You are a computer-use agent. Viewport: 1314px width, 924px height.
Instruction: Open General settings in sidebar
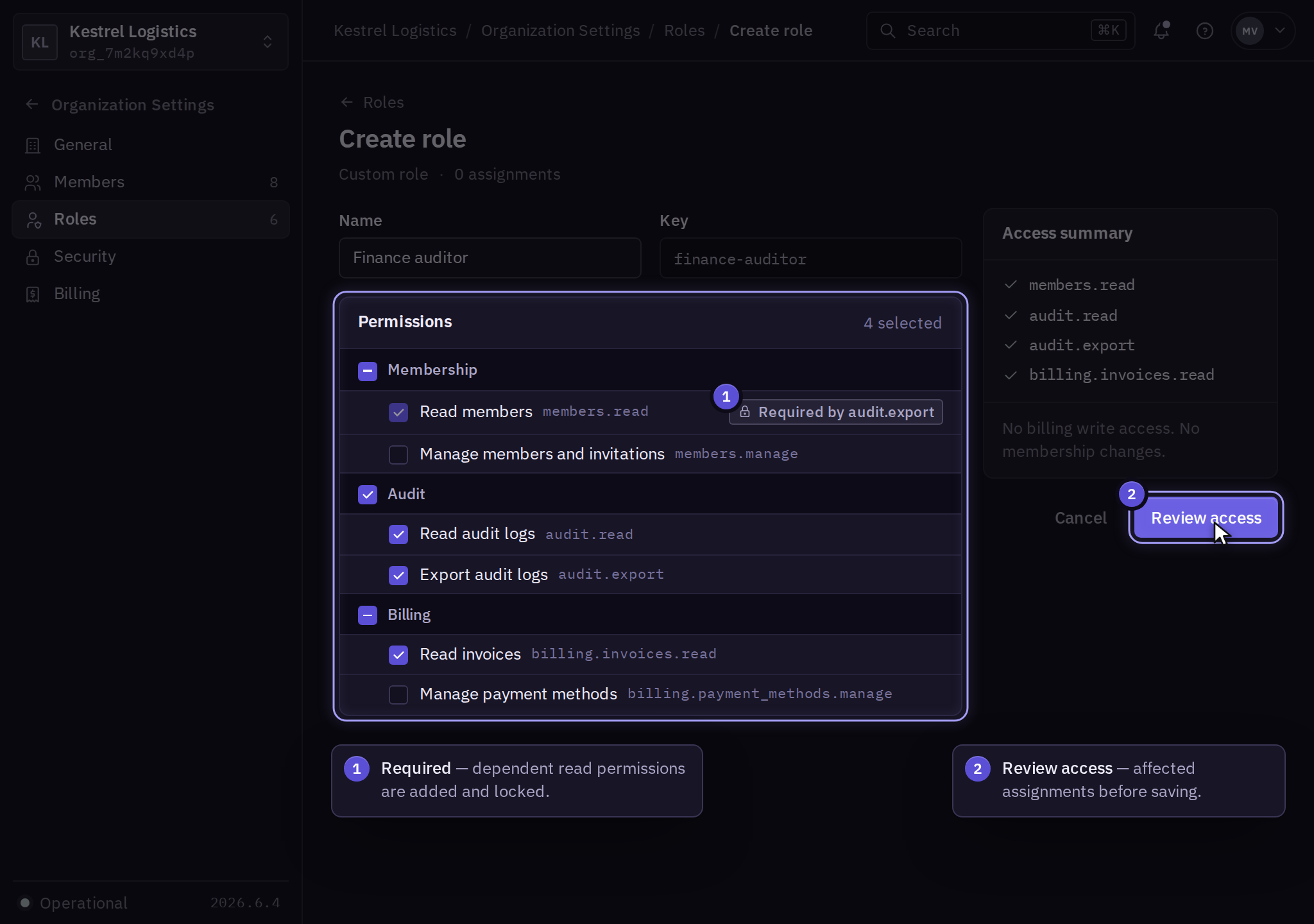151,145
